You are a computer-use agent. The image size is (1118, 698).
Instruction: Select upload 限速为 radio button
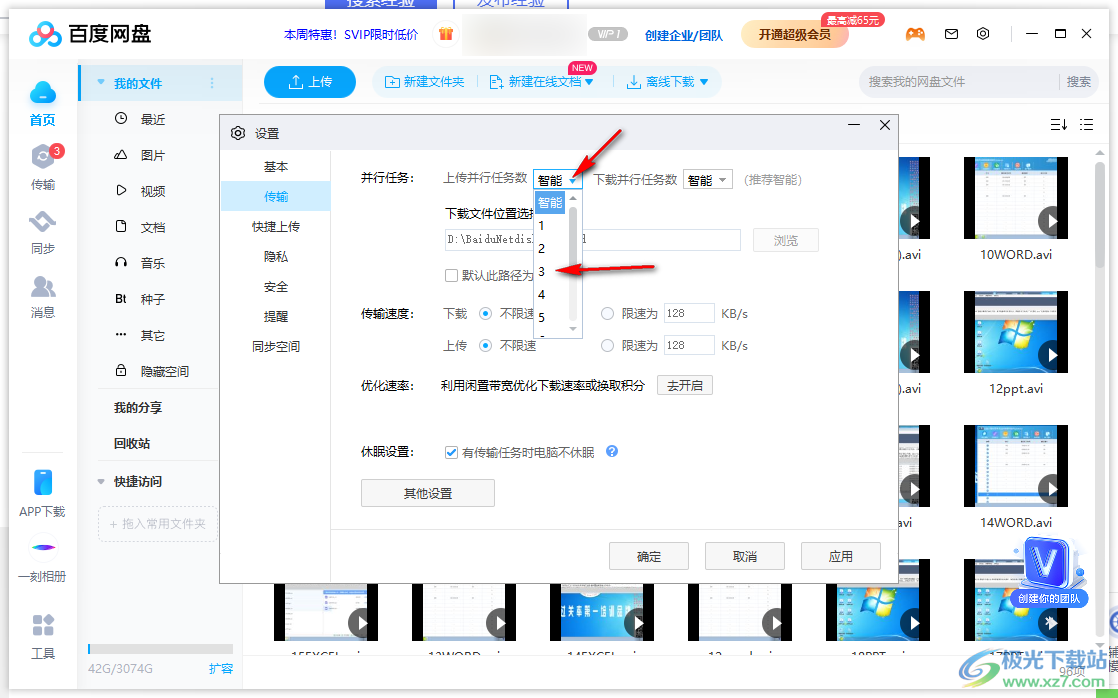coord(607,346)
